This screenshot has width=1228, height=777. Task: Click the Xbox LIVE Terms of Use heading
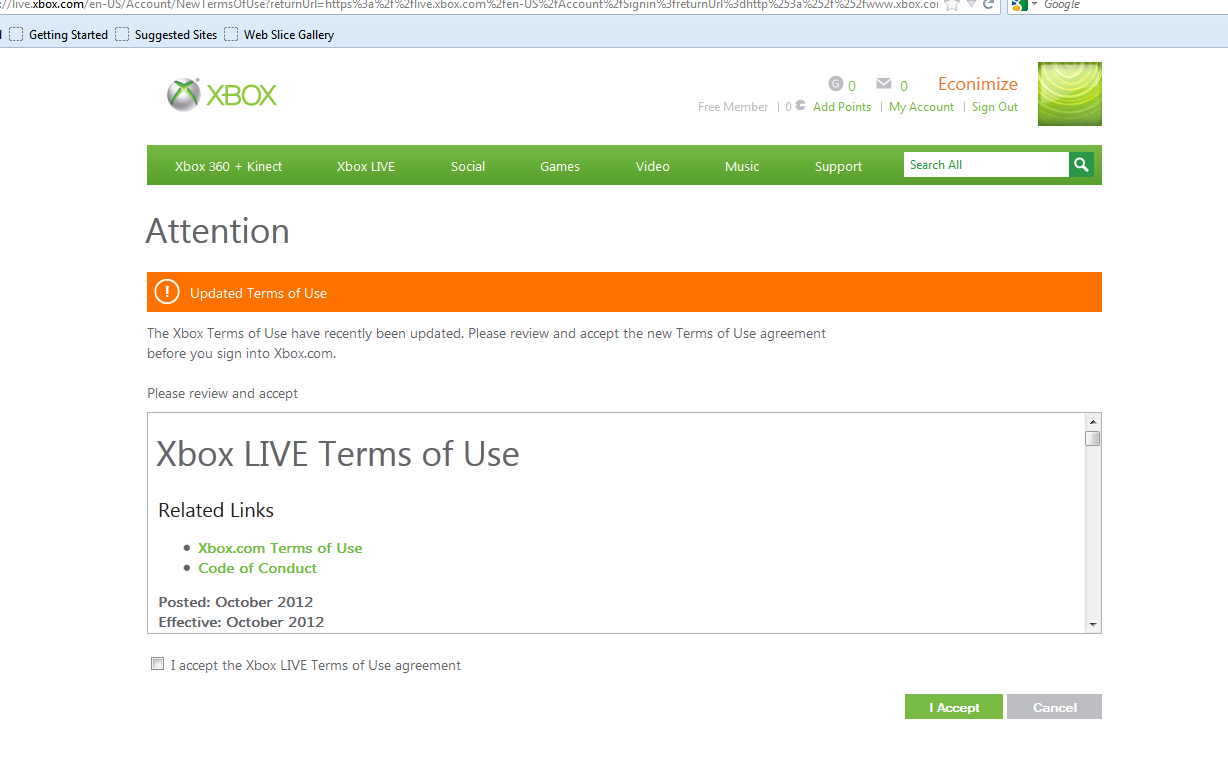click(338, 454)
